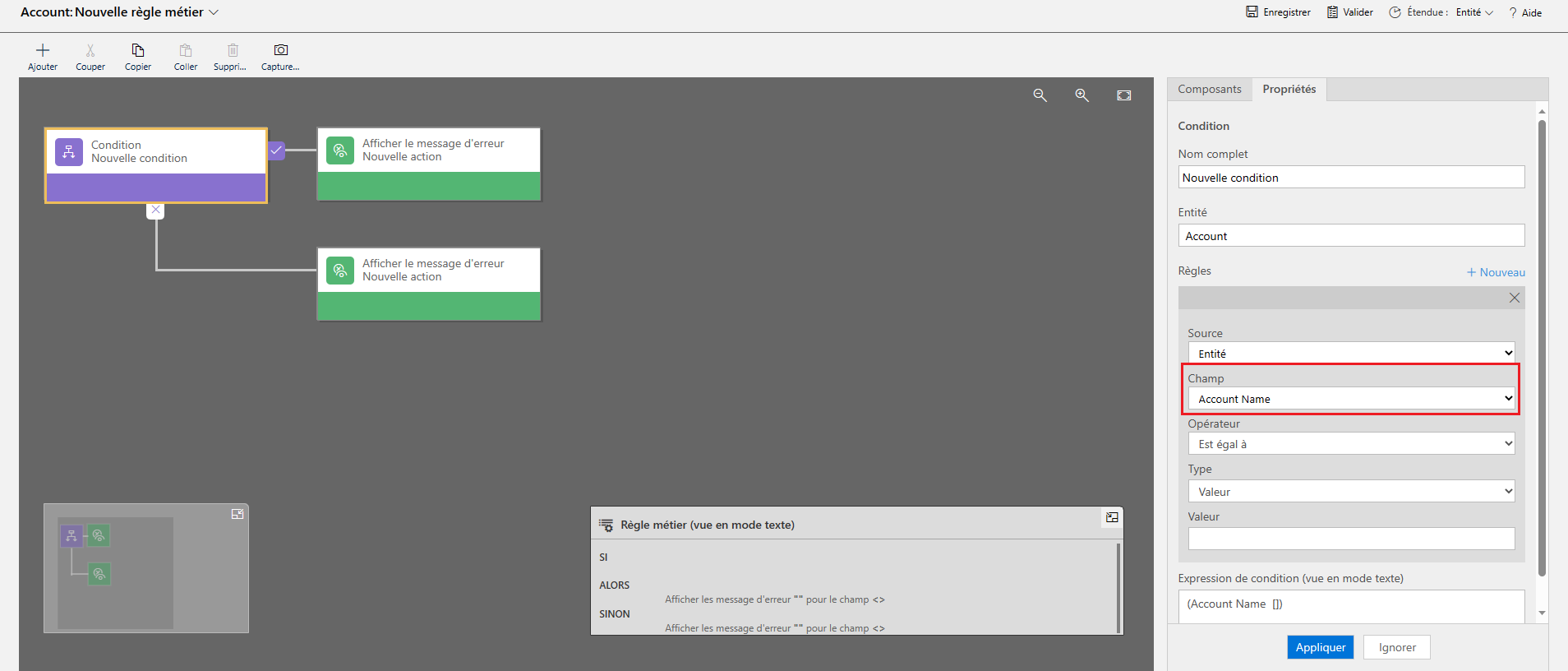The width and height of the screenshot is (1568, 671).
Task: Click the Supprimer trash icon
Action: [233, 50]
